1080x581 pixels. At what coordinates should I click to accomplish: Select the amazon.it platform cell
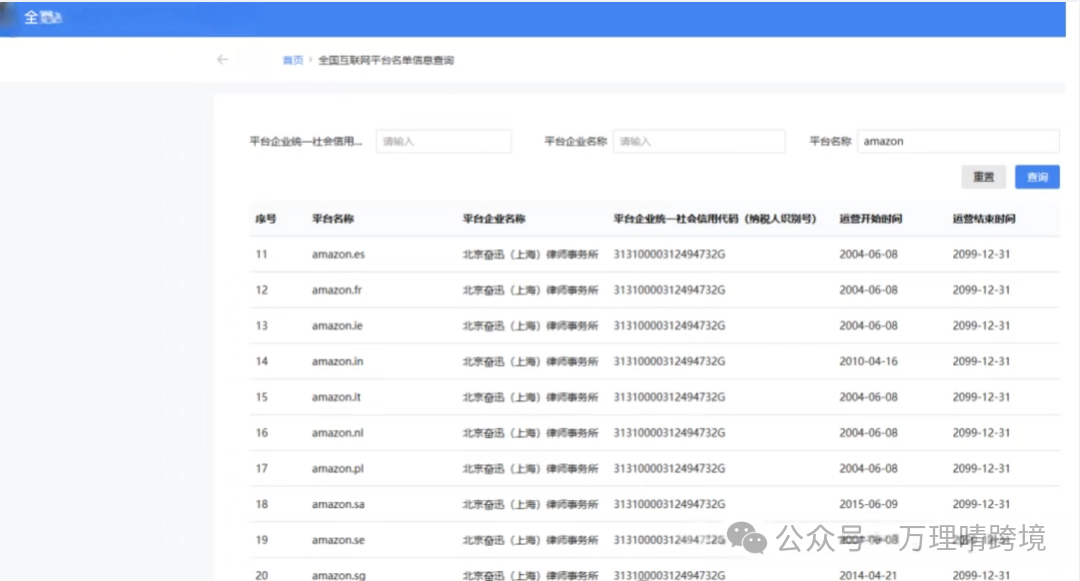336,397
